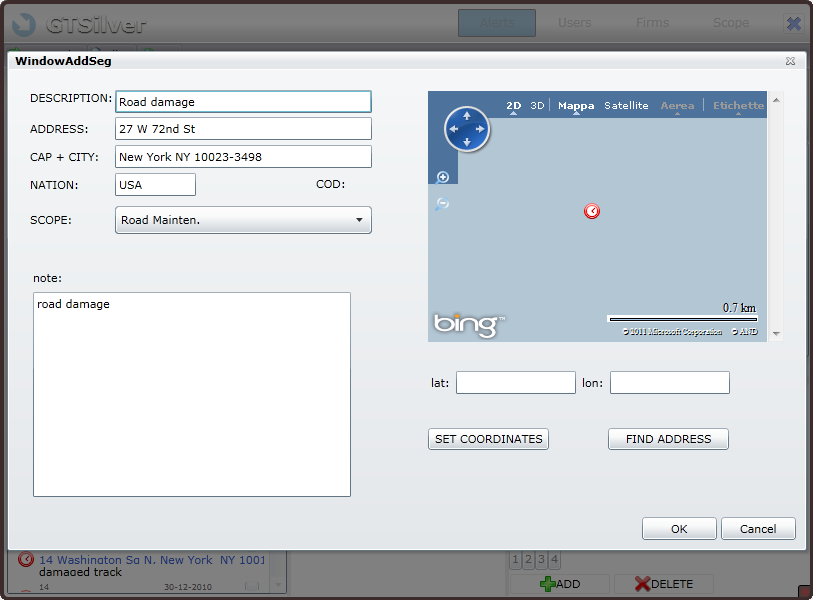Click red alert icon beside 14 Washington Sq

(x=26, y=560)
